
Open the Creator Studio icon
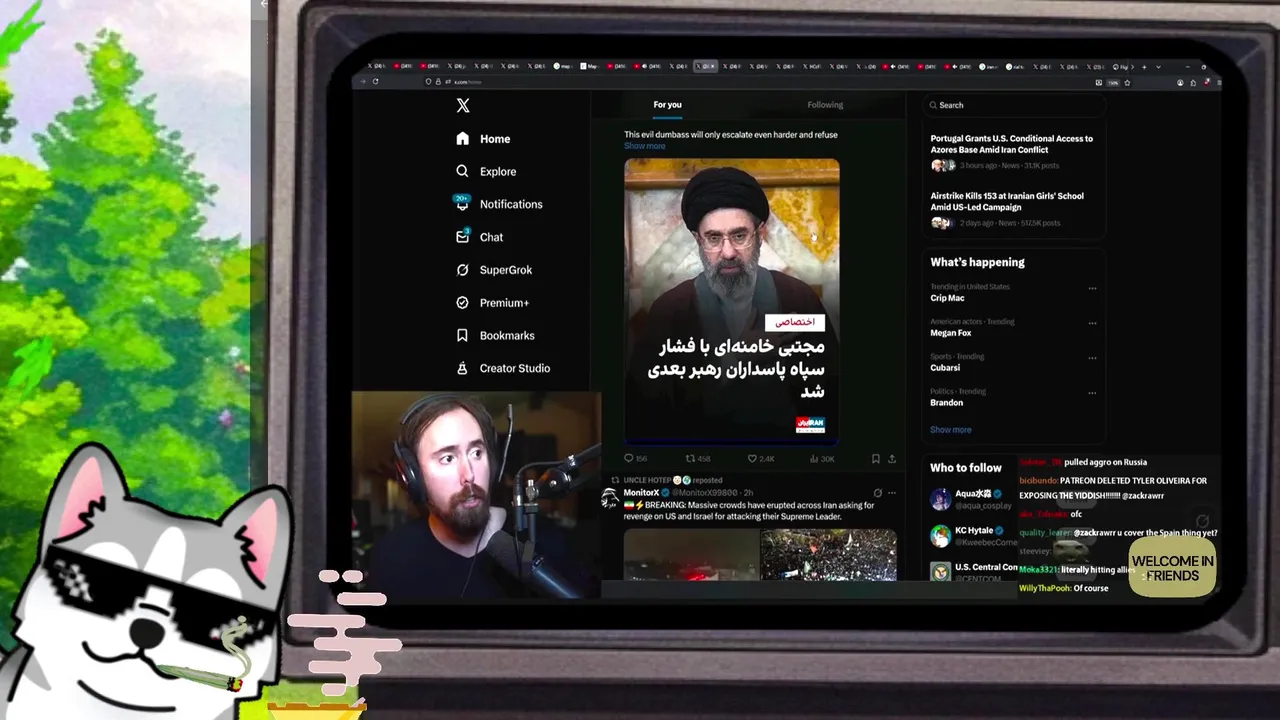click(x=462, y=368)
